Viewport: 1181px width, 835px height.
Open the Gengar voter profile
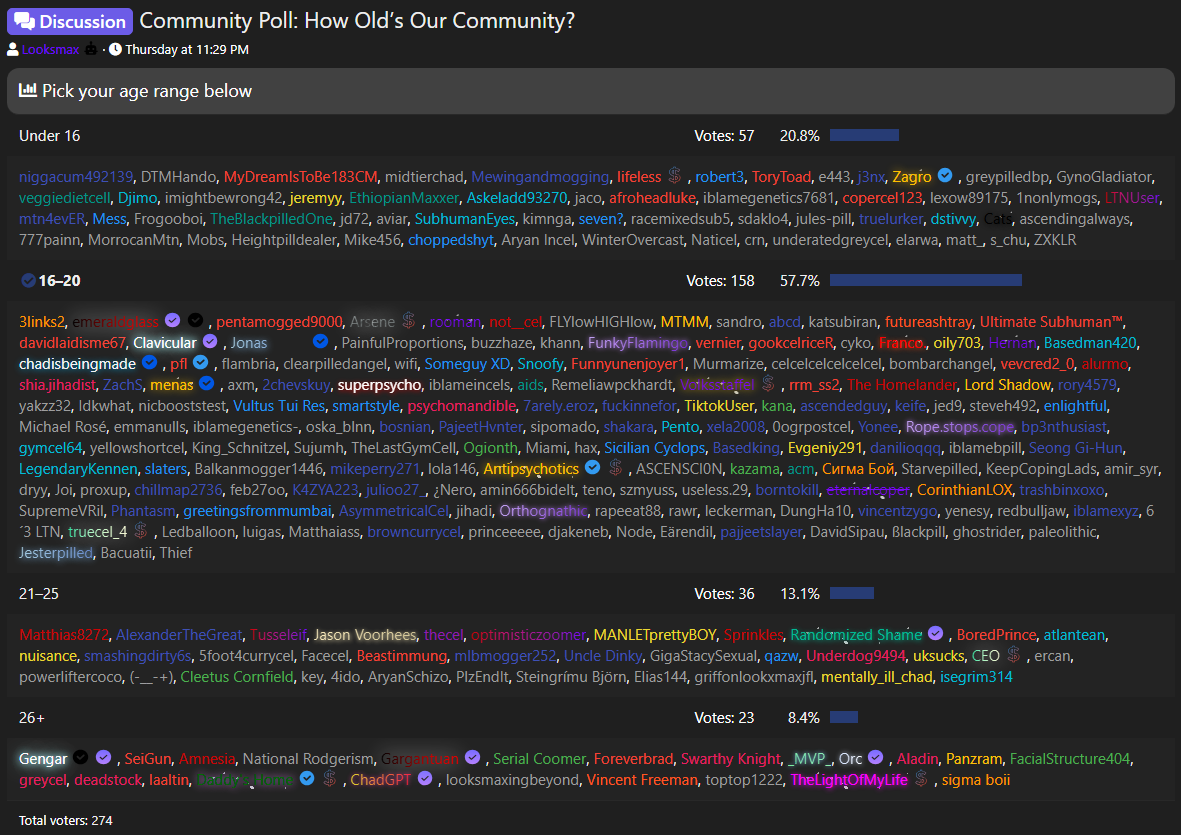coord(43,758)
